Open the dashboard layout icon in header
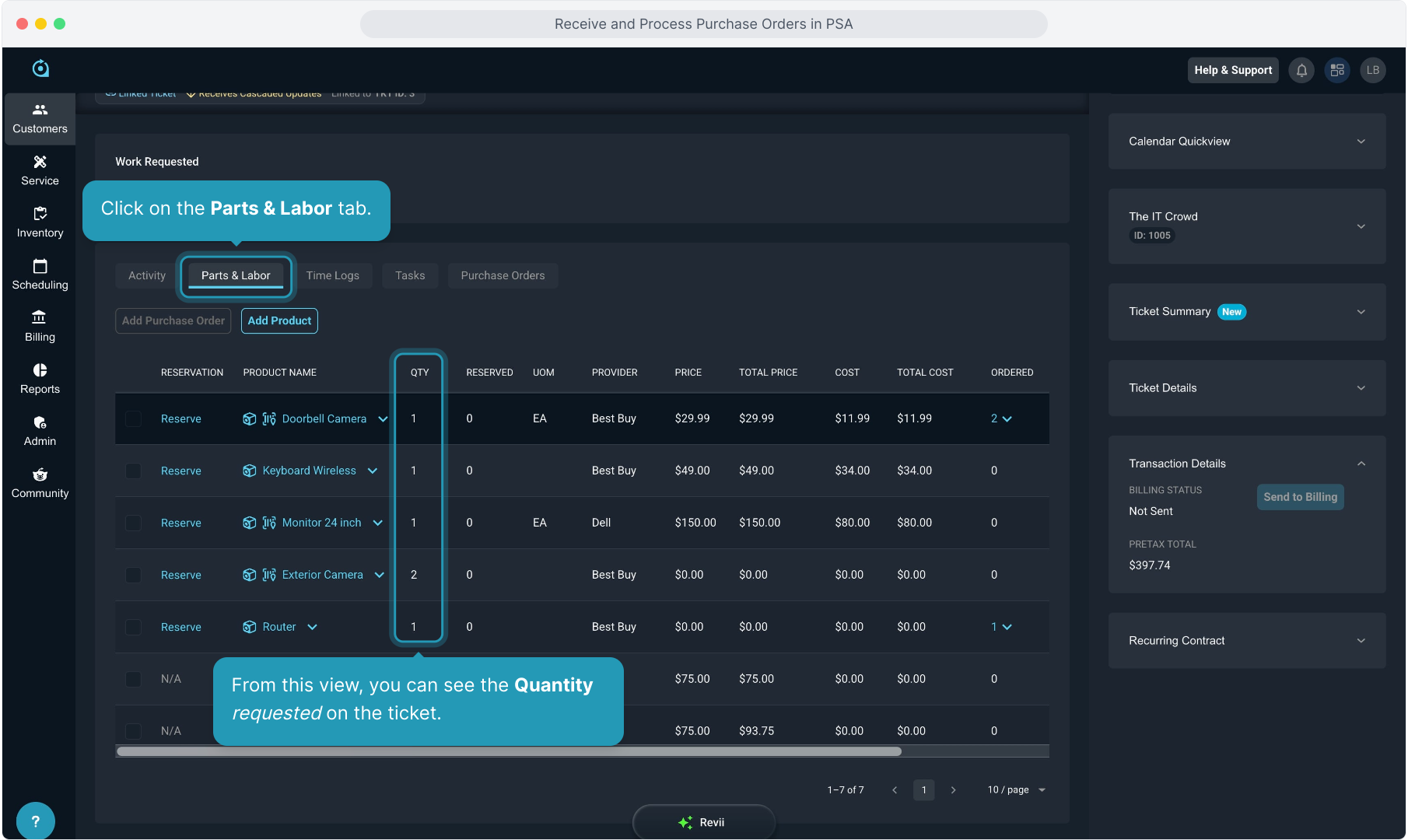The image size is (1408, 840). tap(1337, 70)
